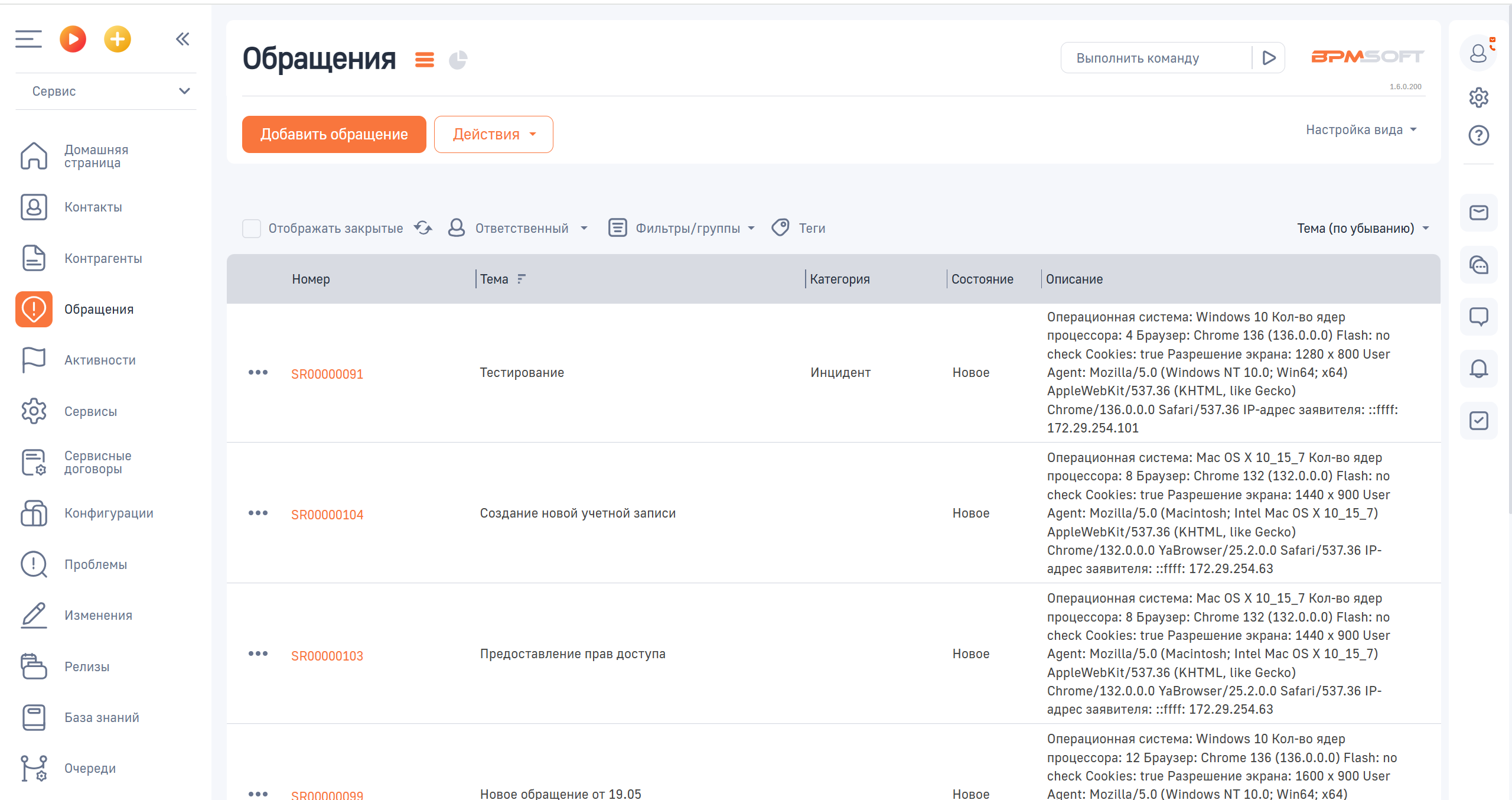Click the Проблемы sidebar icon
Image resolution: width=1512 pixels, height=800 pixels.
(x=34, y=564)
